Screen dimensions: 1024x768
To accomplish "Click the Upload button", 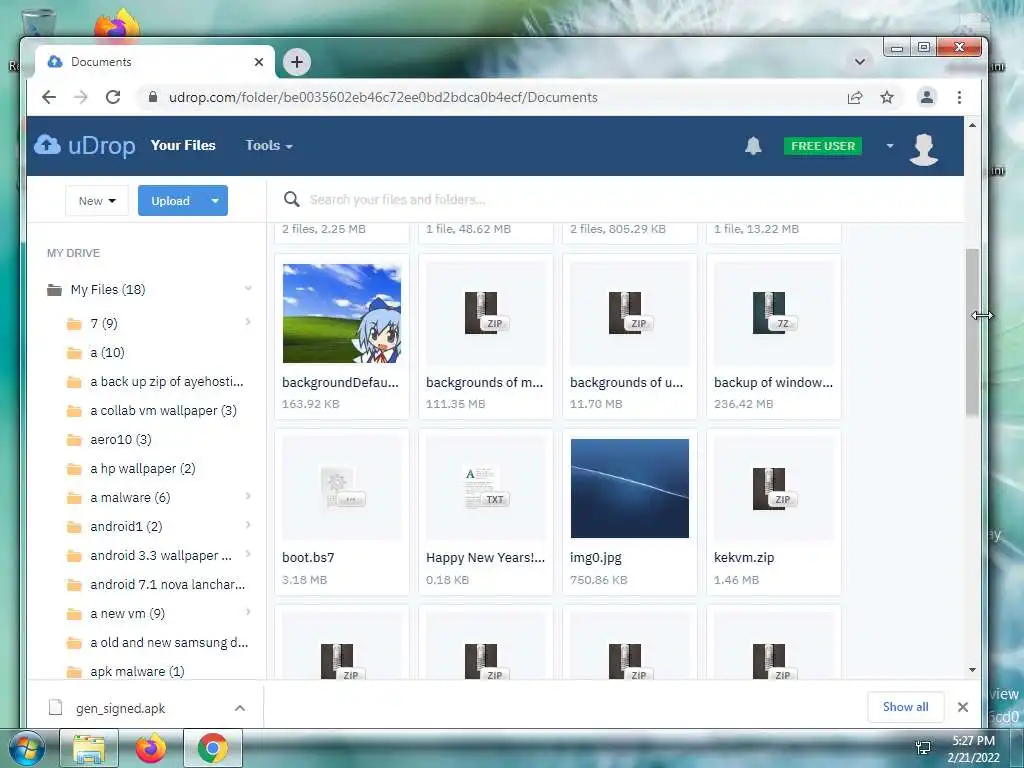I will coord(170,200).
